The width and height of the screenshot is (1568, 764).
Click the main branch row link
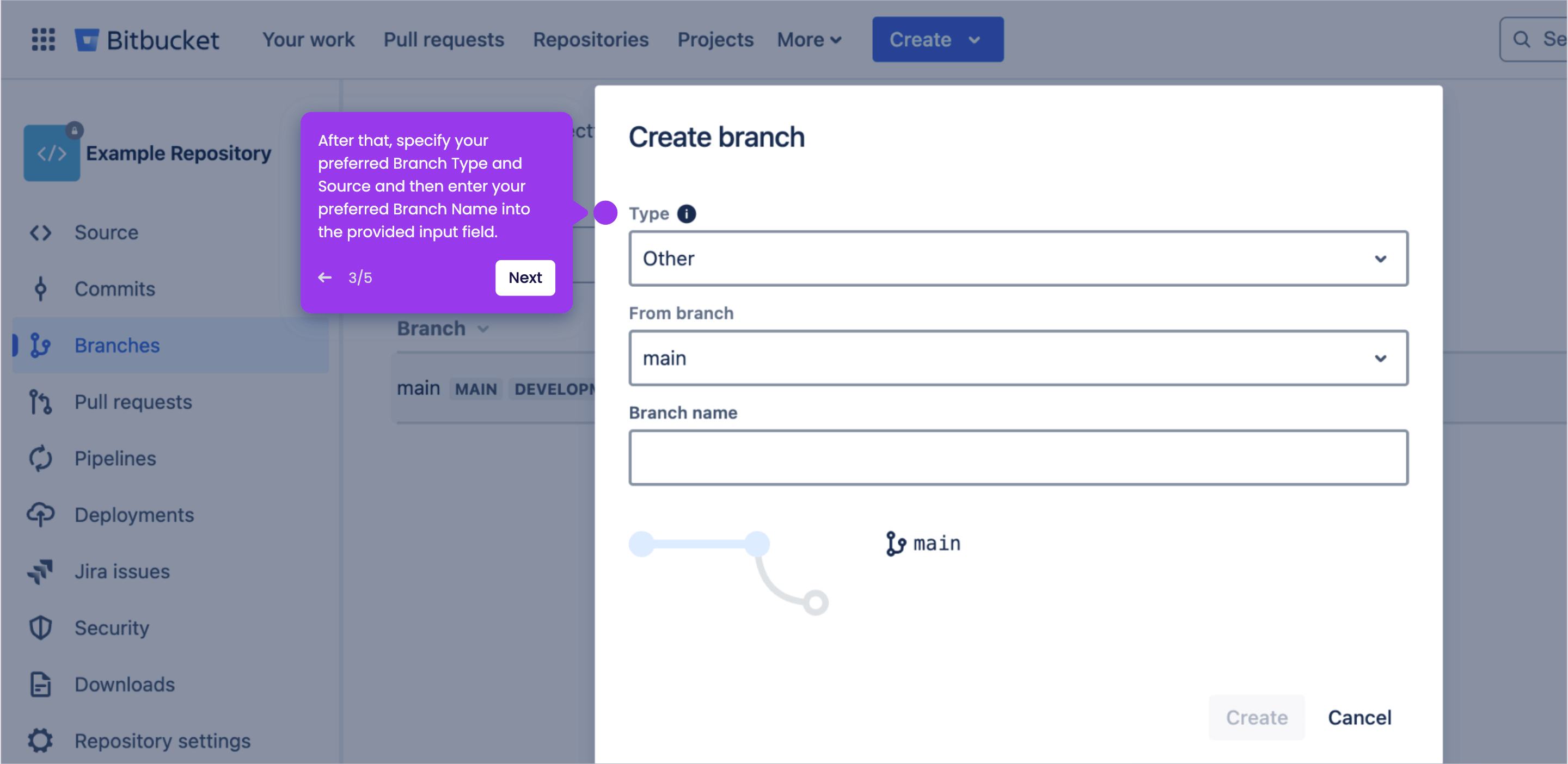click(418, 388)
